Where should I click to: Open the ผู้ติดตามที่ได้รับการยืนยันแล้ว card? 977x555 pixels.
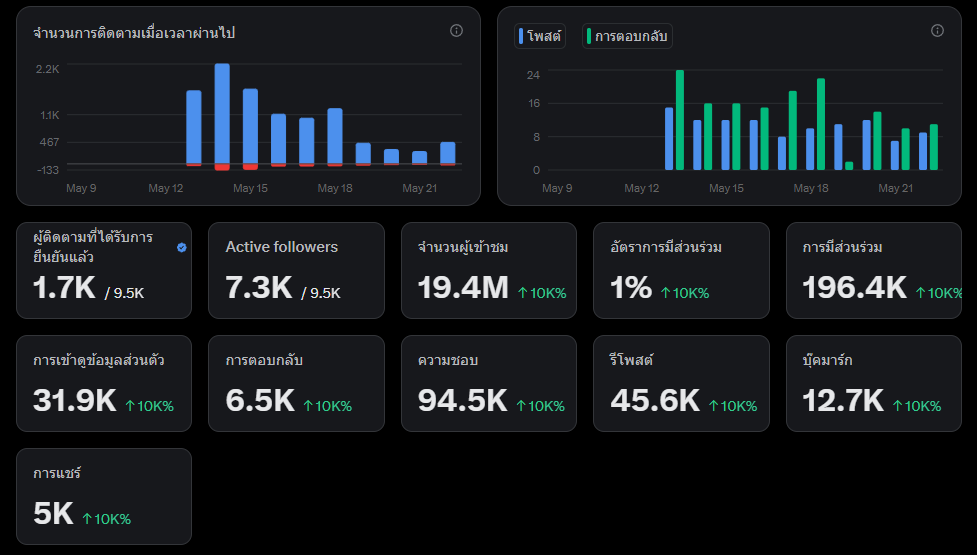coord(104,270)
